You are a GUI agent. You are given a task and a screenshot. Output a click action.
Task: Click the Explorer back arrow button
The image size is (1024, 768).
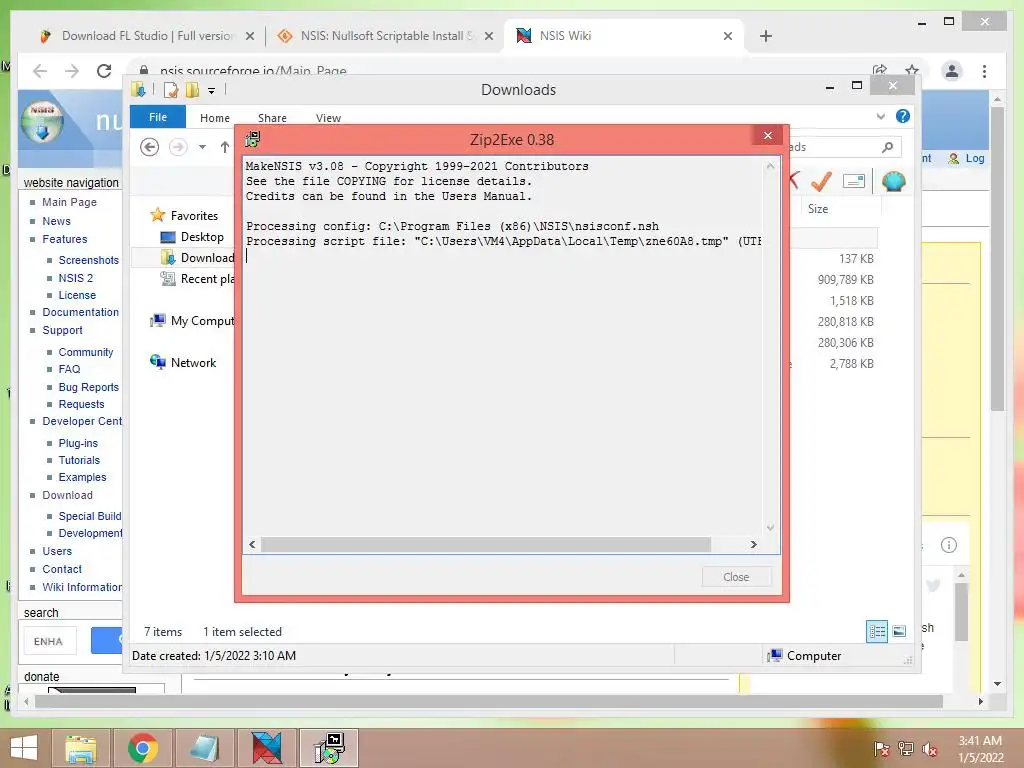(150, 147)
